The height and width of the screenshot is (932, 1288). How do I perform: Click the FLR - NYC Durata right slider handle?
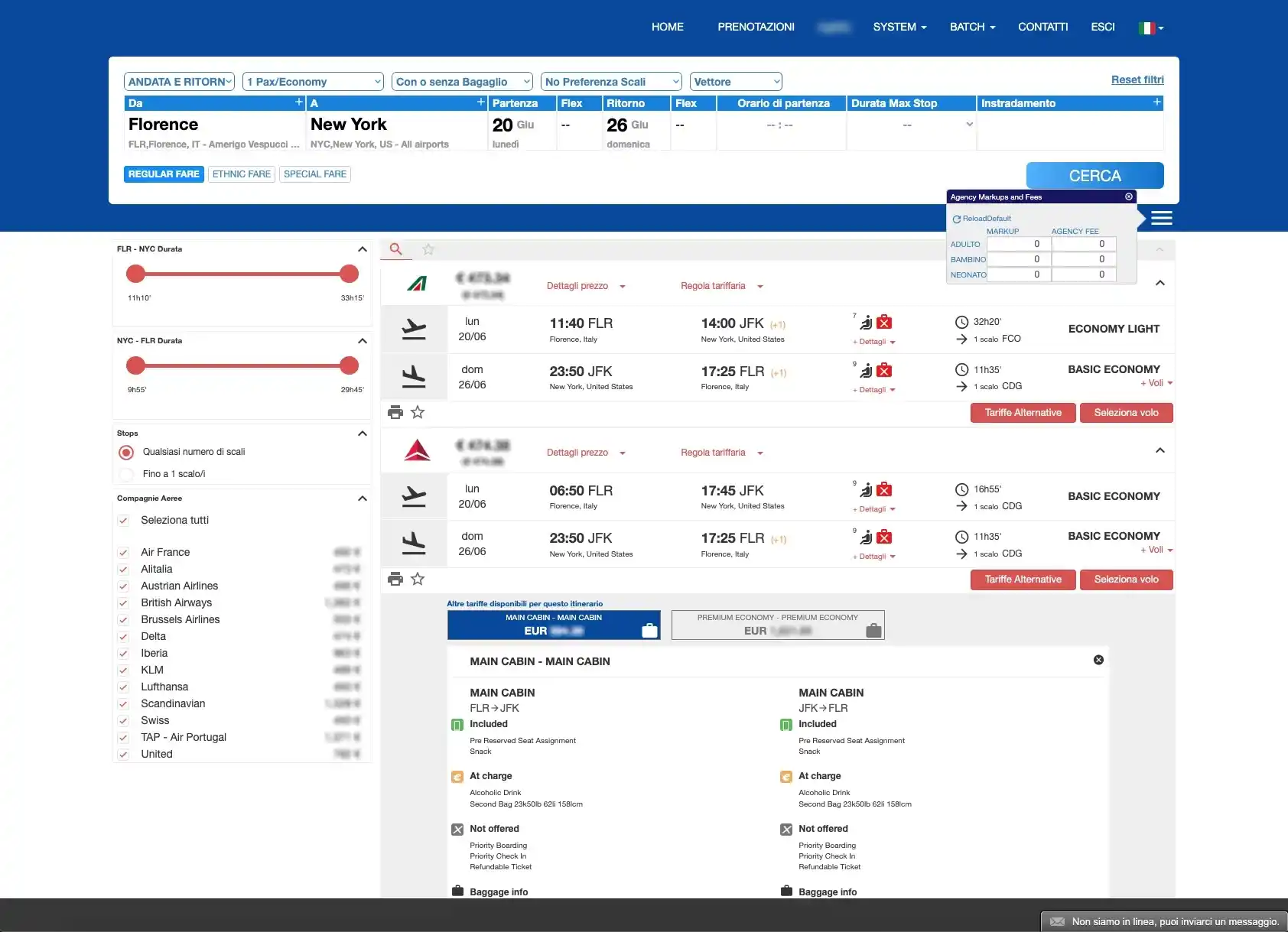[349, 274]
